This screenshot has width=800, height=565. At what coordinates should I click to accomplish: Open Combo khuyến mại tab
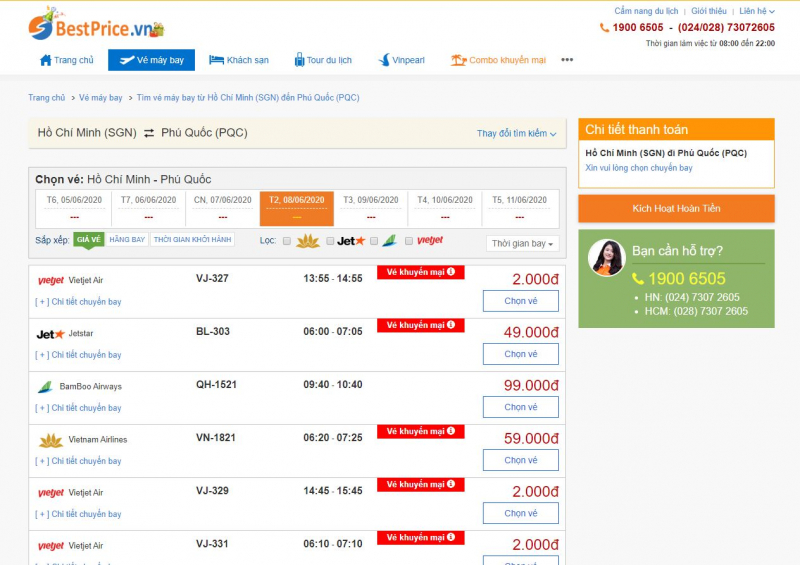pyautogui.click(x=498, y=60)
